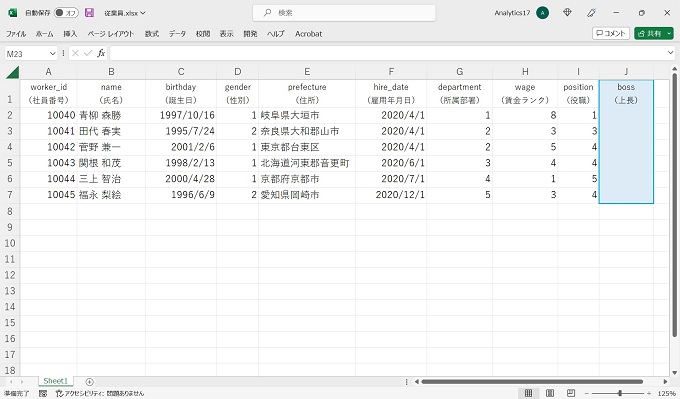This screenshot has width=680, height=399.
Task: Click vertical scroll down arrow
Action: pos(674,372)
